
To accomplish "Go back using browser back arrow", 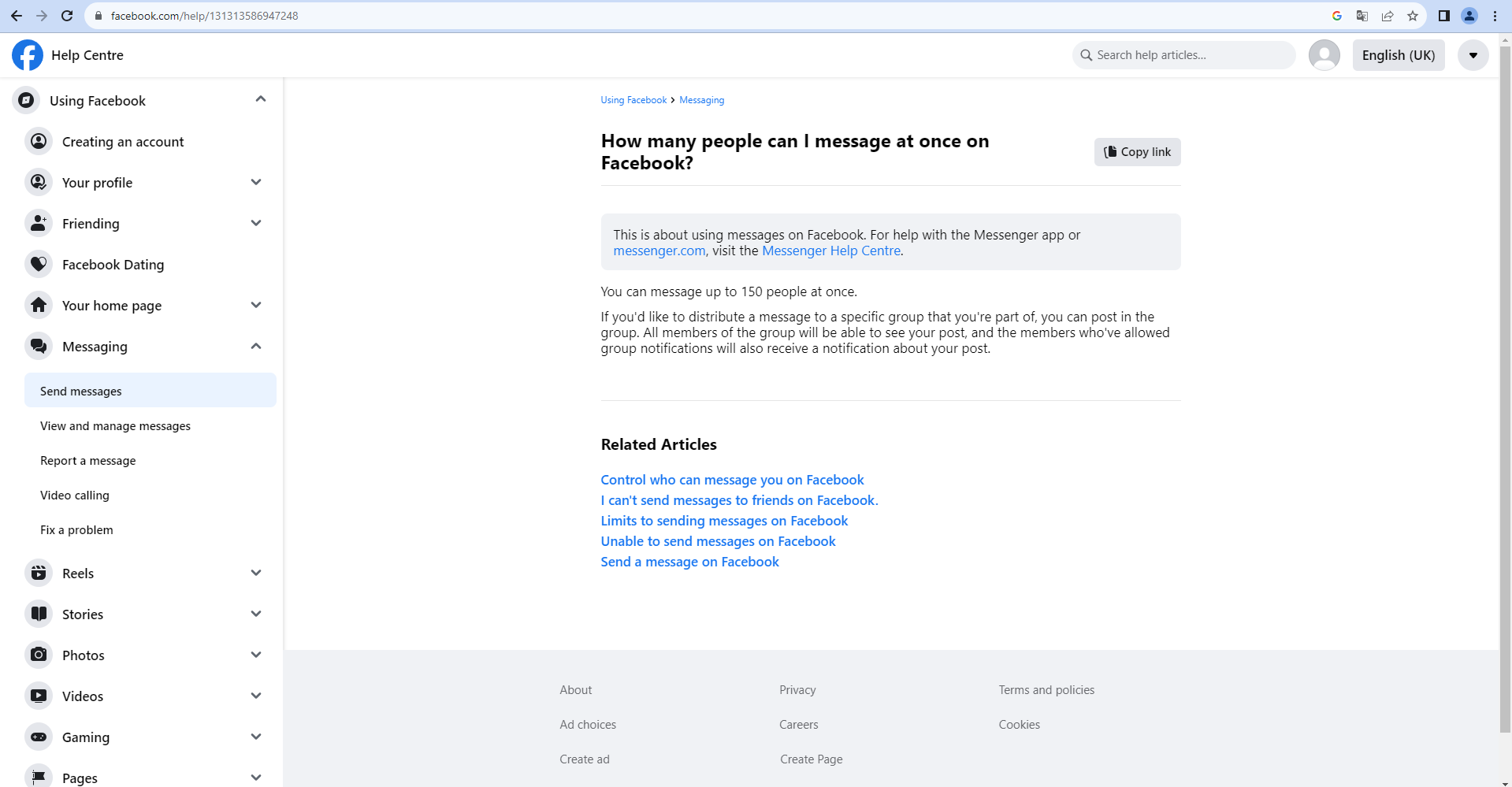I will tap(17, 16).
